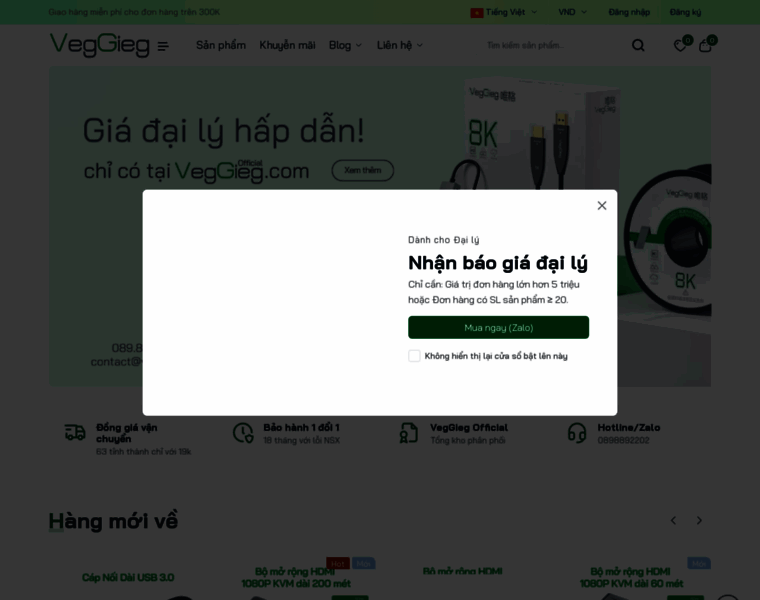Click the Vietnam flag icon in header
Screen dimensions: 760x600
tap(476, 13)
